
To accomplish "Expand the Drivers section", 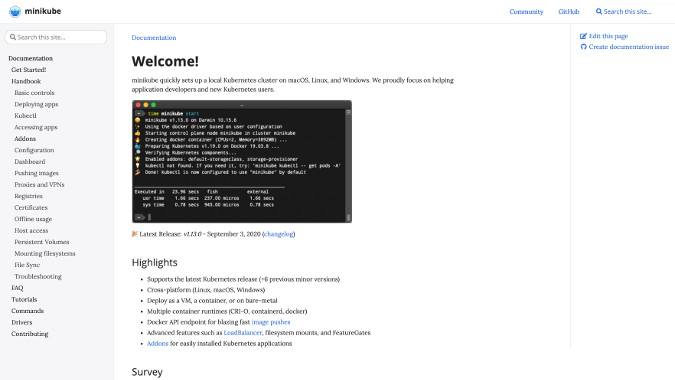I will [22, 322].
